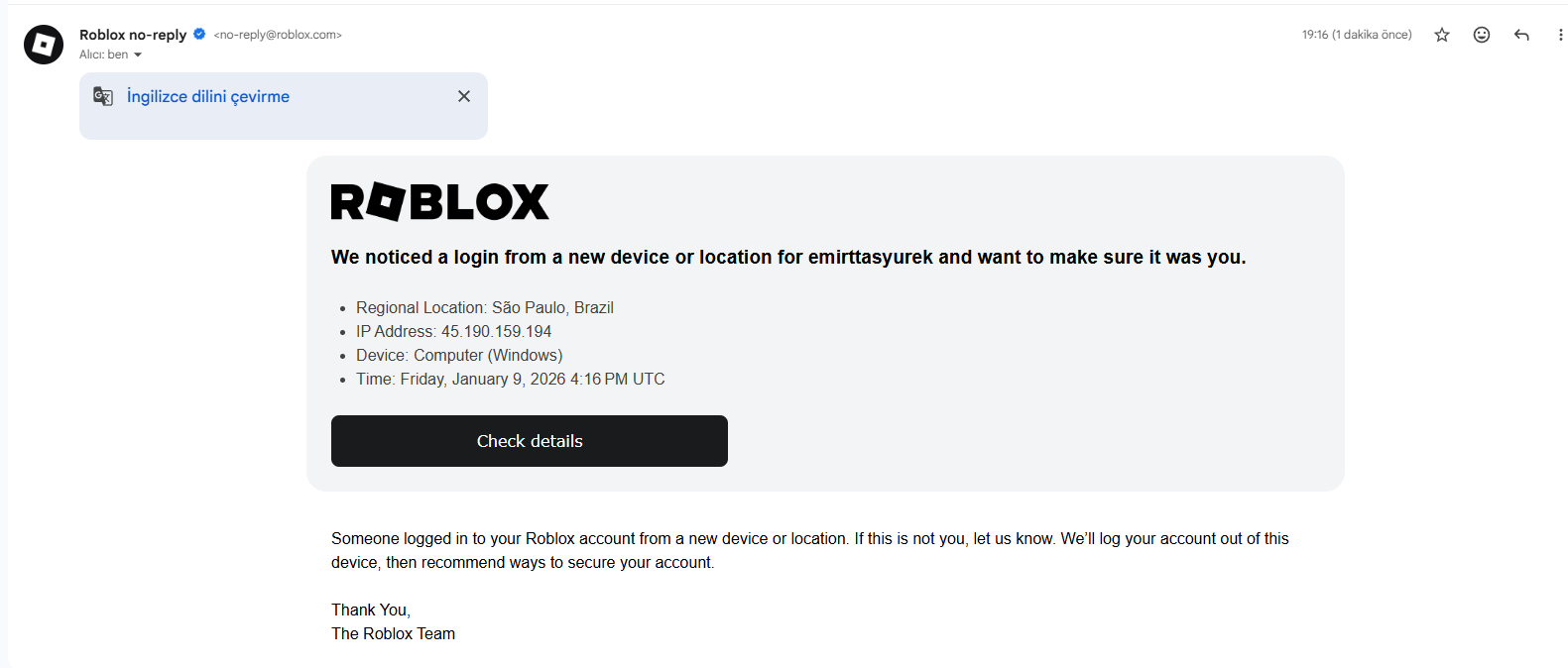Click the reply arrow icon
1568x668 pixels.
pyautogui.click(x=1521, y=35)
